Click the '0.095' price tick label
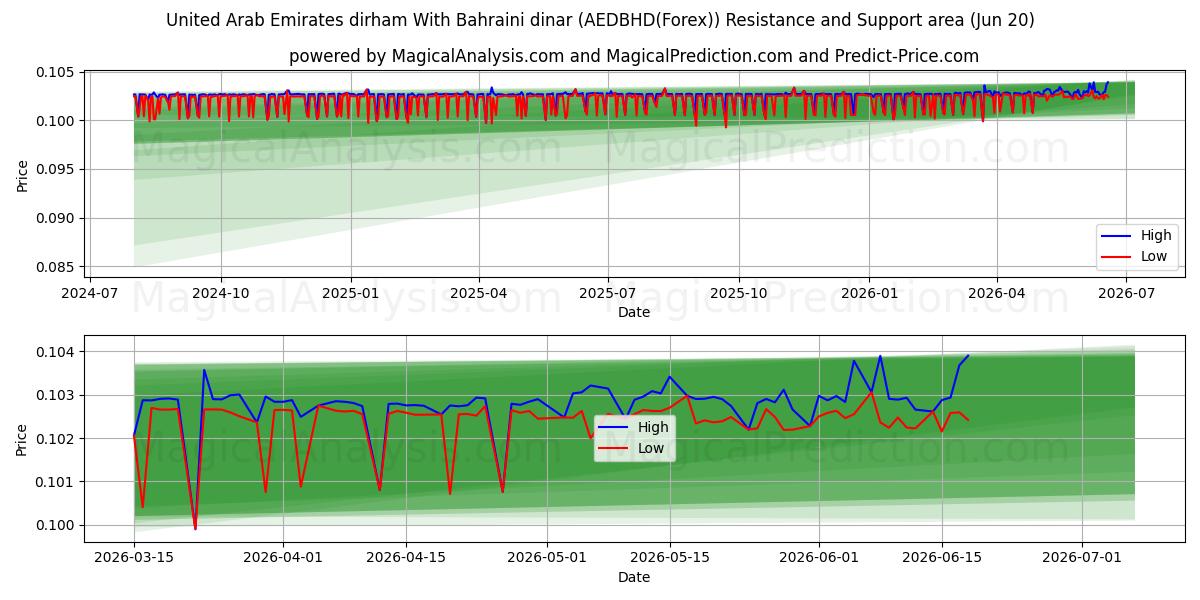 tap(57, 169)
